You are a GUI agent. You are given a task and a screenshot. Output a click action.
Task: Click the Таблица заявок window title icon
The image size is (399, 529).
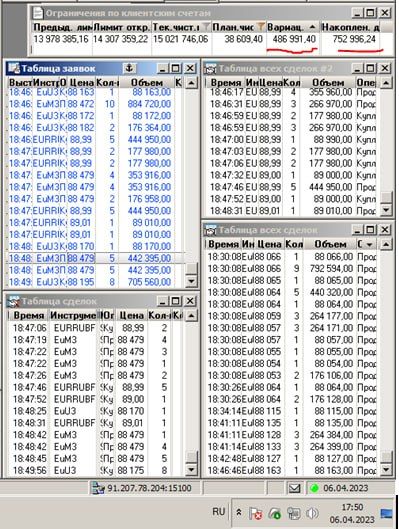coord(13,68)
